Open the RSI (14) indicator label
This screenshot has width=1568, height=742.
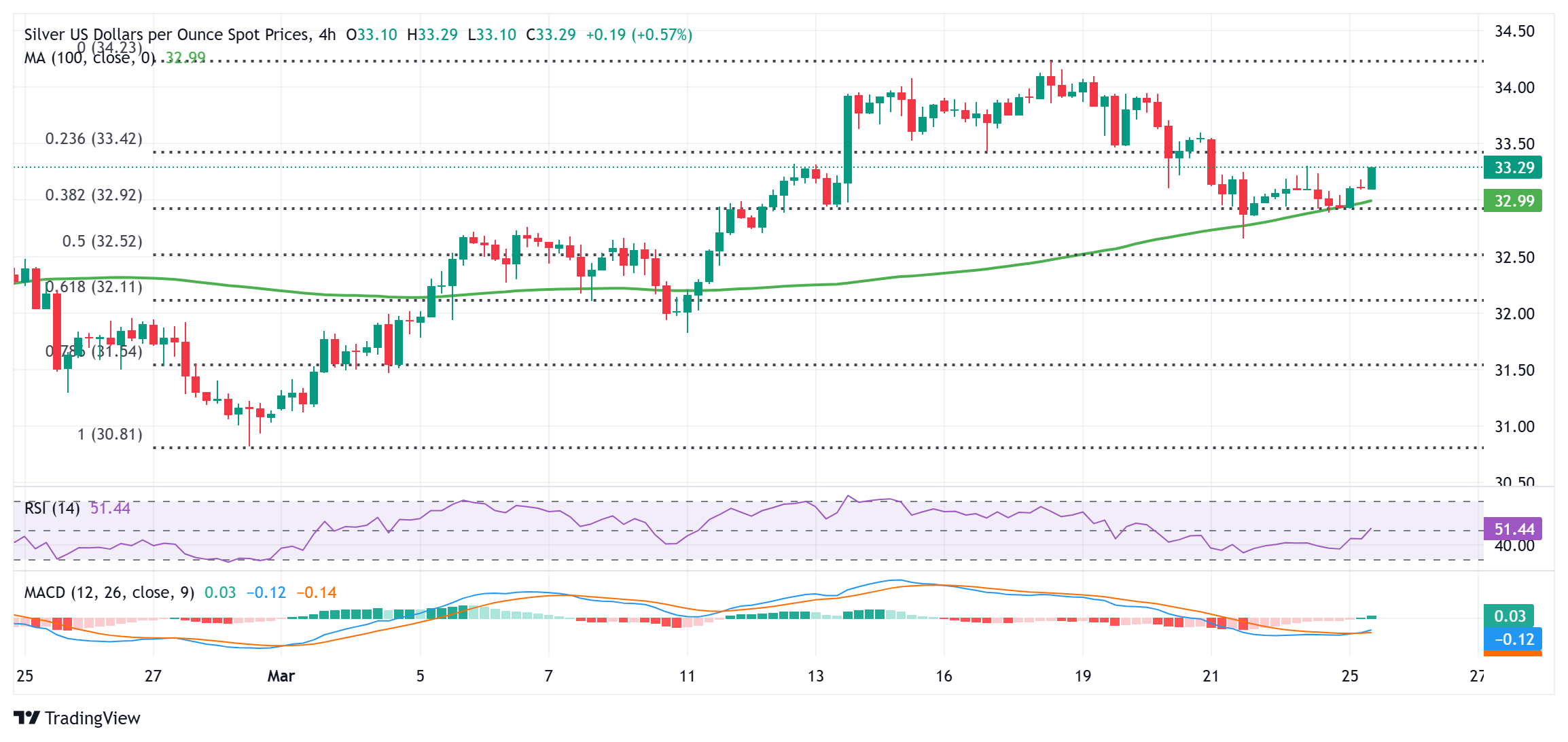pos(52,508)
